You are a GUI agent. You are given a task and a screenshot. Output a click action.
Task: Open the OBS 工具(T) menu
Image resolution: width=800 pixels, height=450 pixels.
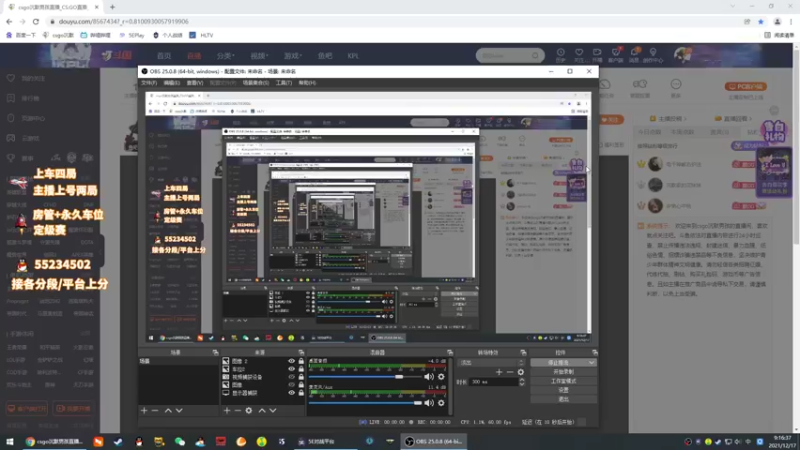284,83
